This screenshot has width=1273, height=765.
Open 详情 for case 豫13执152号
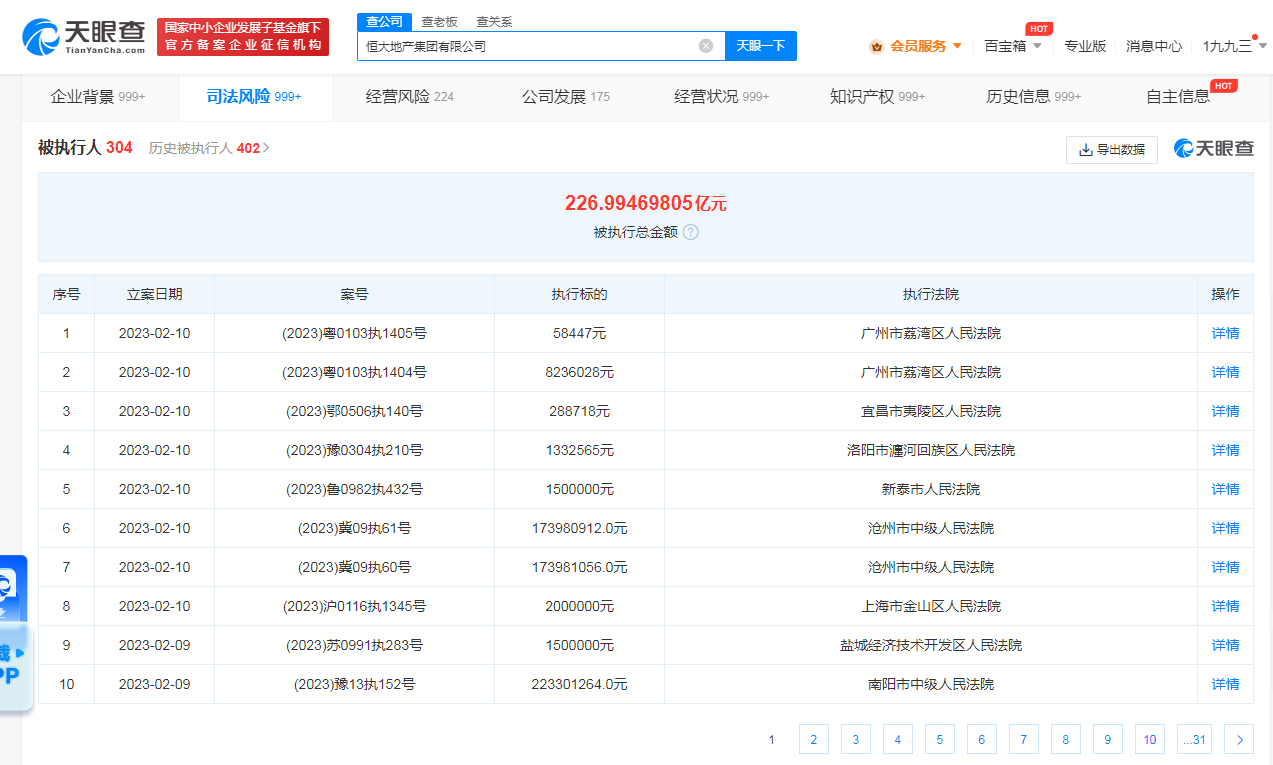pyautogui.click(x=1225, y=684)
